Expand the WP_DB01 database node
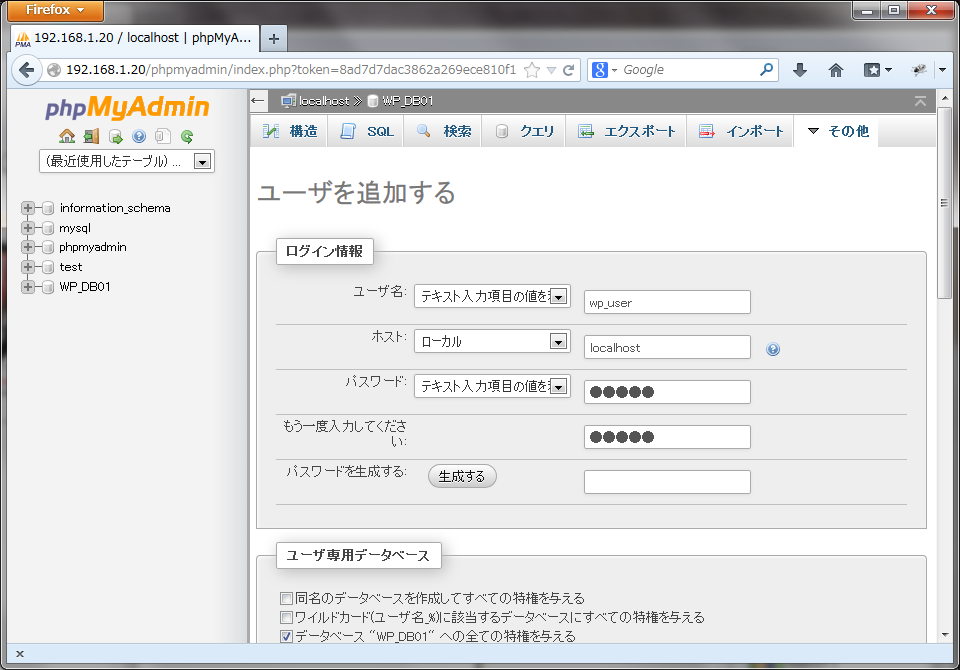Image resolution: width=960 pixels, height=670 pixels. click(28, 287)
